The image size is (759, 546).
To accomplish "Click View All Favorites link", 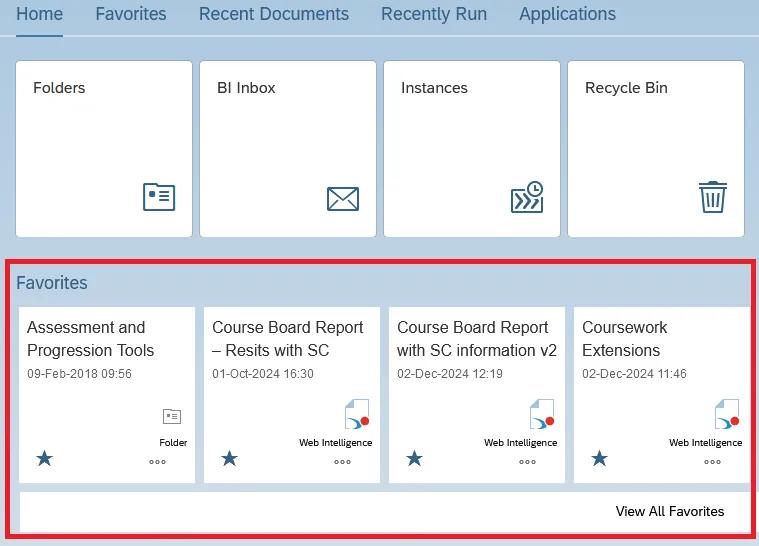I will pyautogui.click(x=670, y=511).
